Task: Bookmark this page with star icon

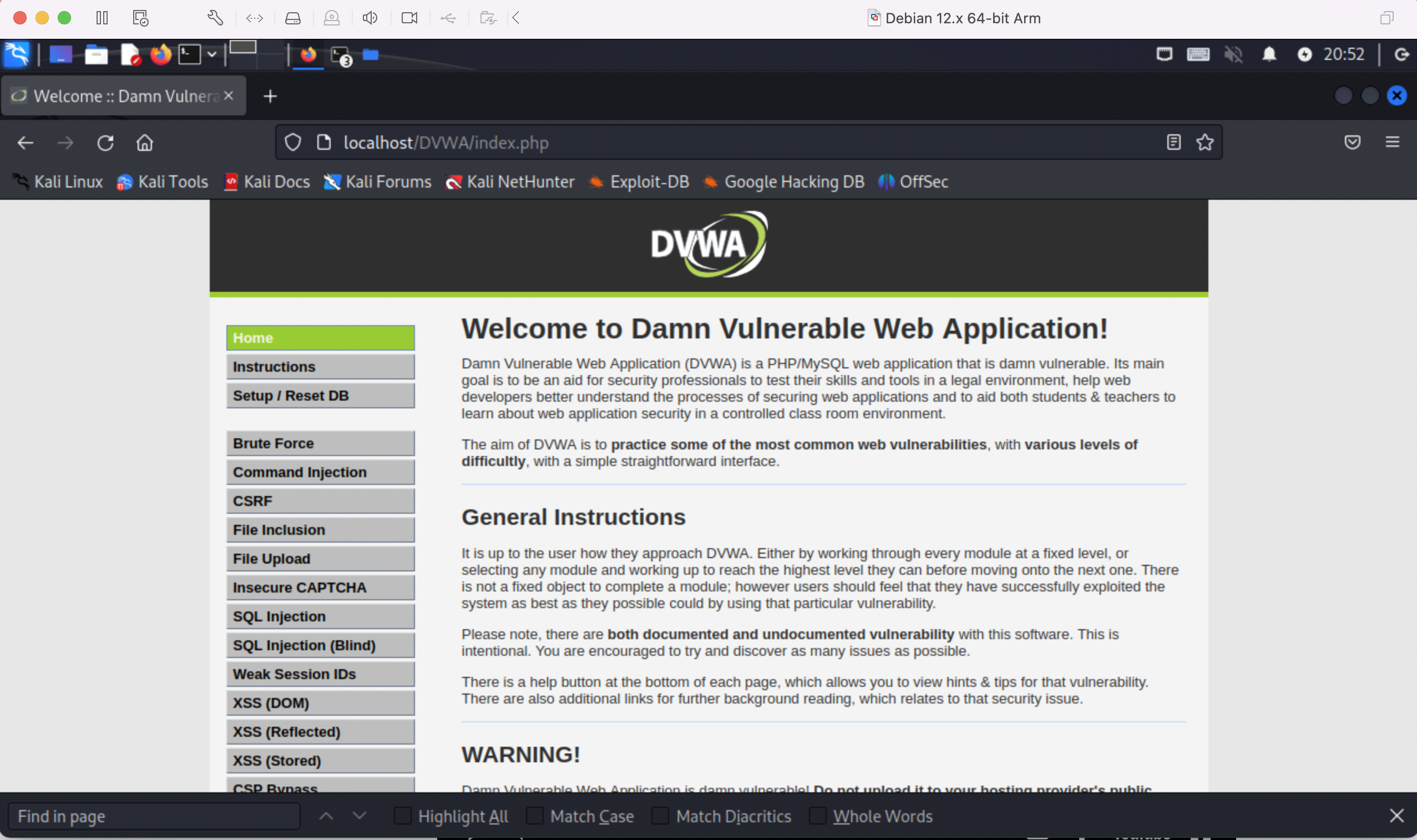Action: click(x=1205, y=142)
